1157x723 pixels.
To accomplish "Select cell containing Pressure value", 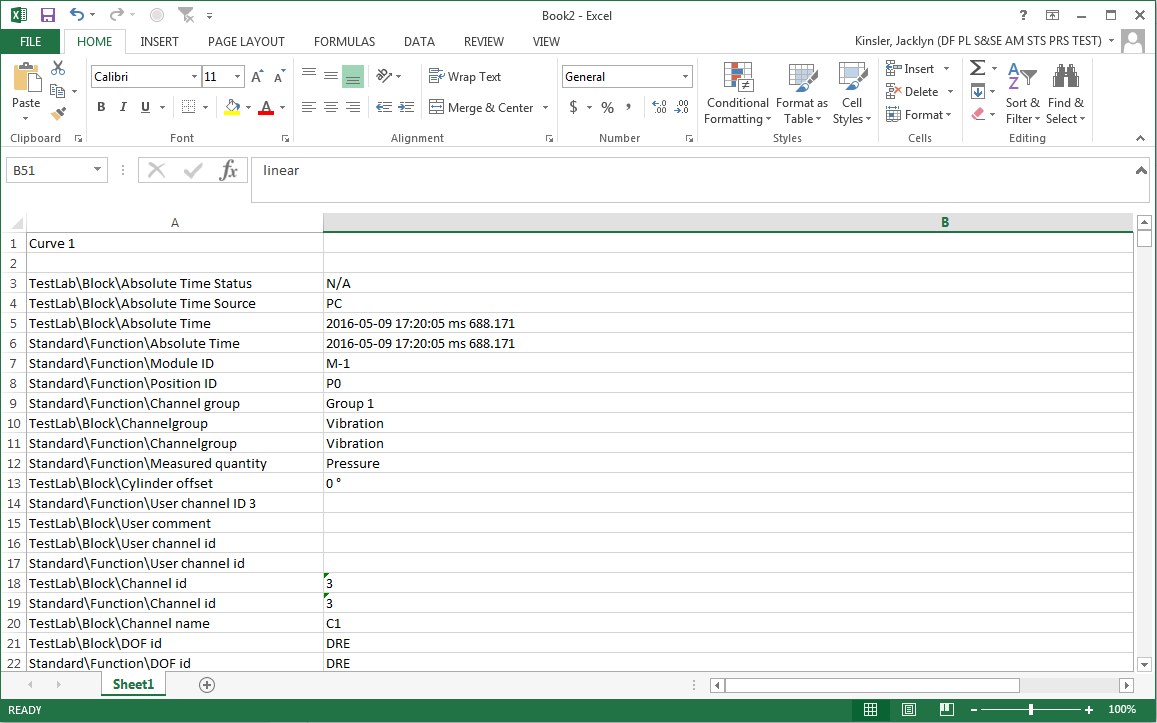I will [353, 463].
